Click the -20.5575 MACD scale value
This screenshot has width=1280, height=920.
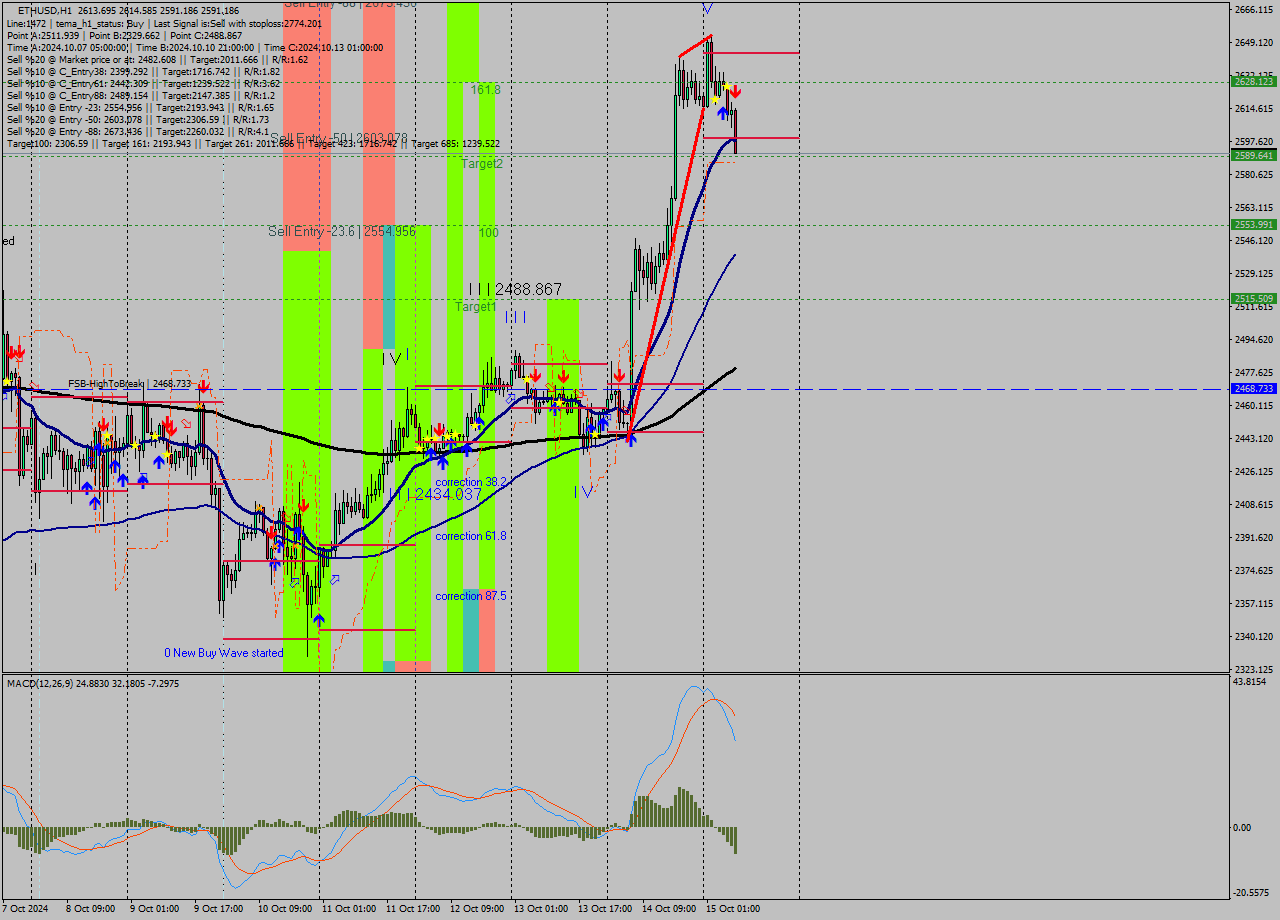(1252, 893)
